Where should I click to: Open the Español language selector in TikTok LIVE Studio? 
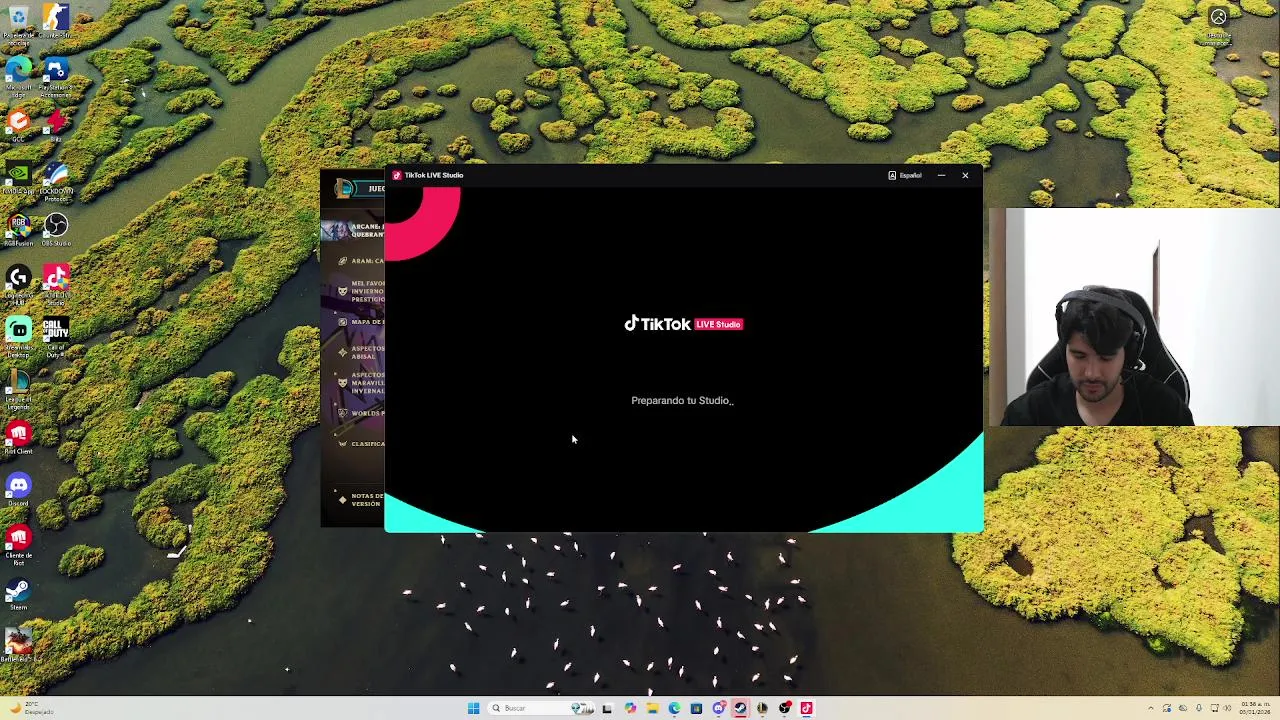click(905, 175)
